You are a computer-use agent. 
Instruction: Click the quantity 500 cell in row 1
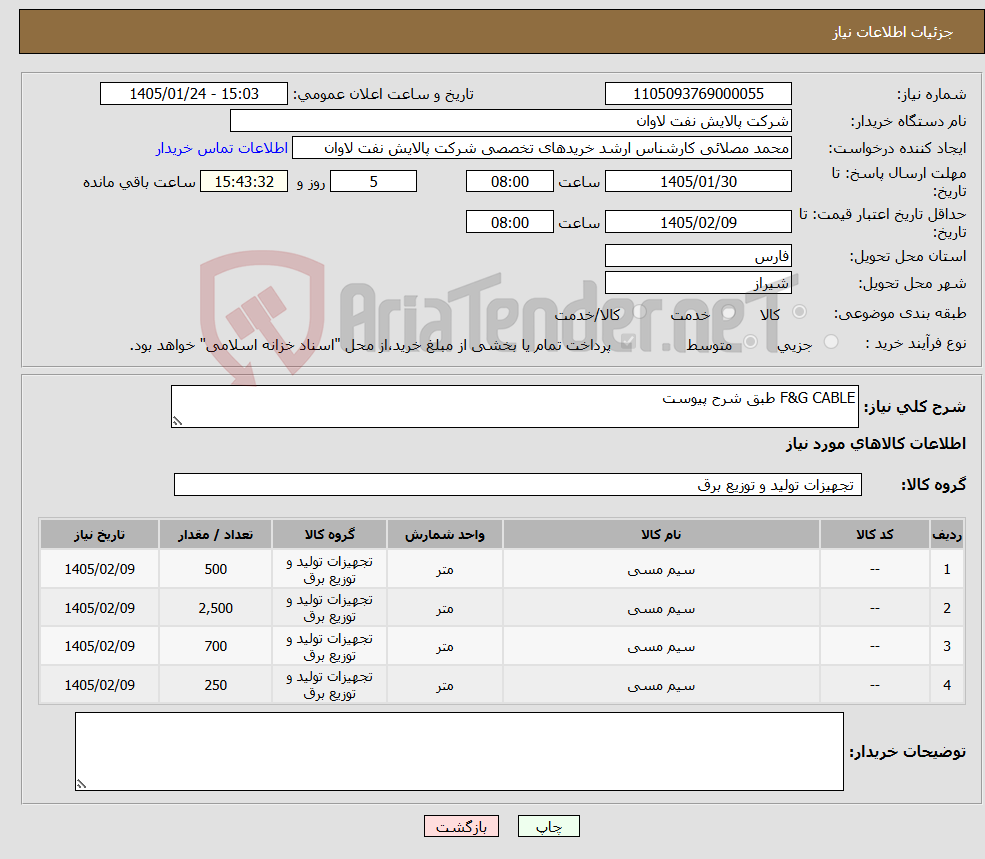[215, 569]
